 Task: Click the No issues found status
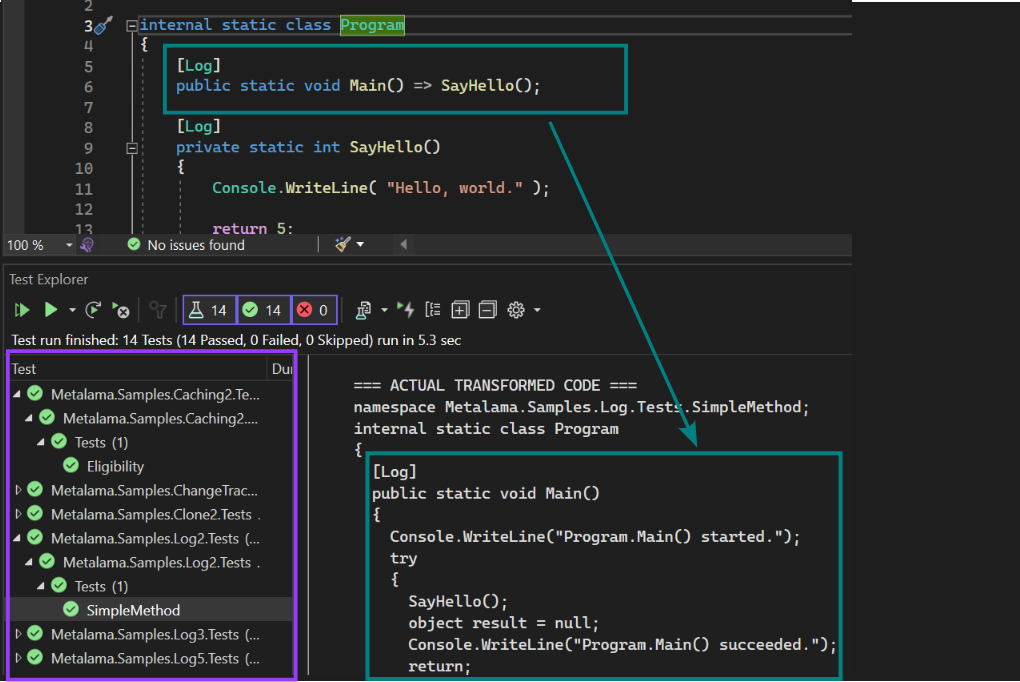[x=196, y=245]
